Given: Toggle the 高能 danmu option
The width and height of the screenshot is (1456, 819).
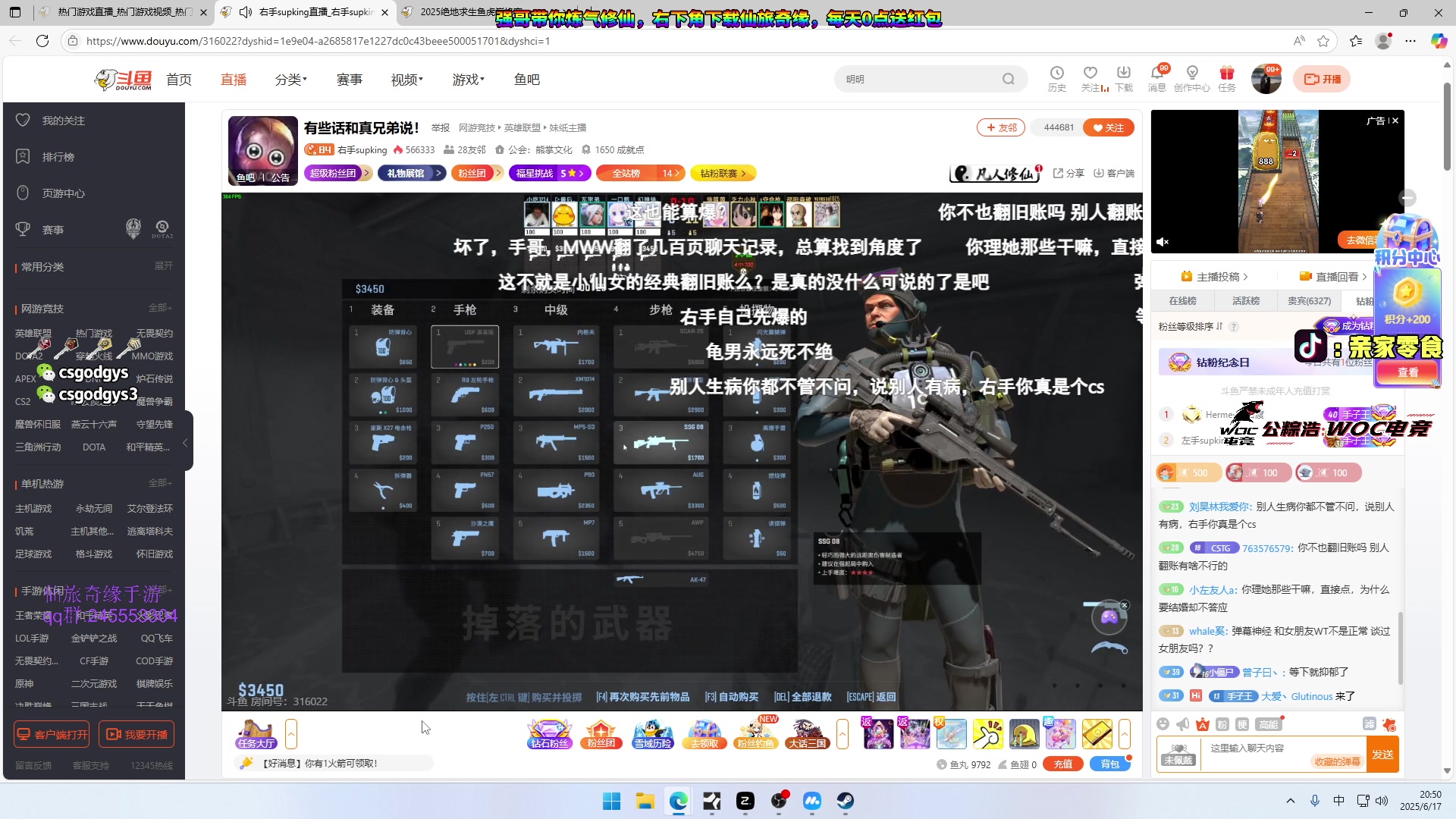Looking at the screenshot, I should coord(1269,724).
